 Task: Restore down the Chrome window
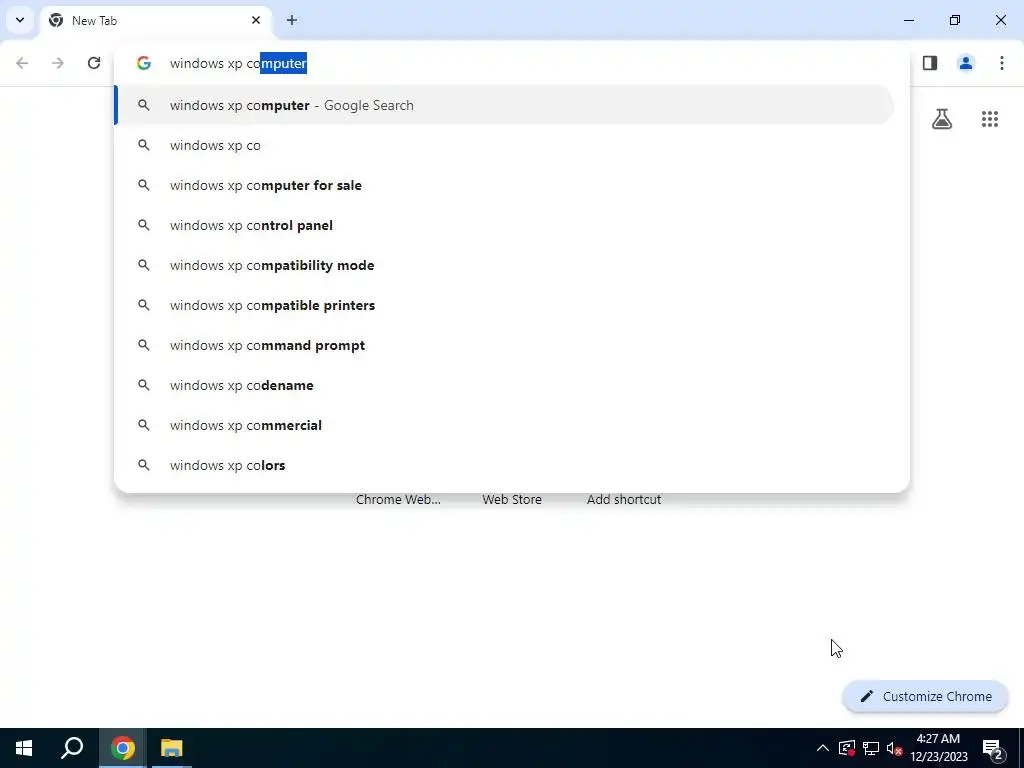(955, 20)
